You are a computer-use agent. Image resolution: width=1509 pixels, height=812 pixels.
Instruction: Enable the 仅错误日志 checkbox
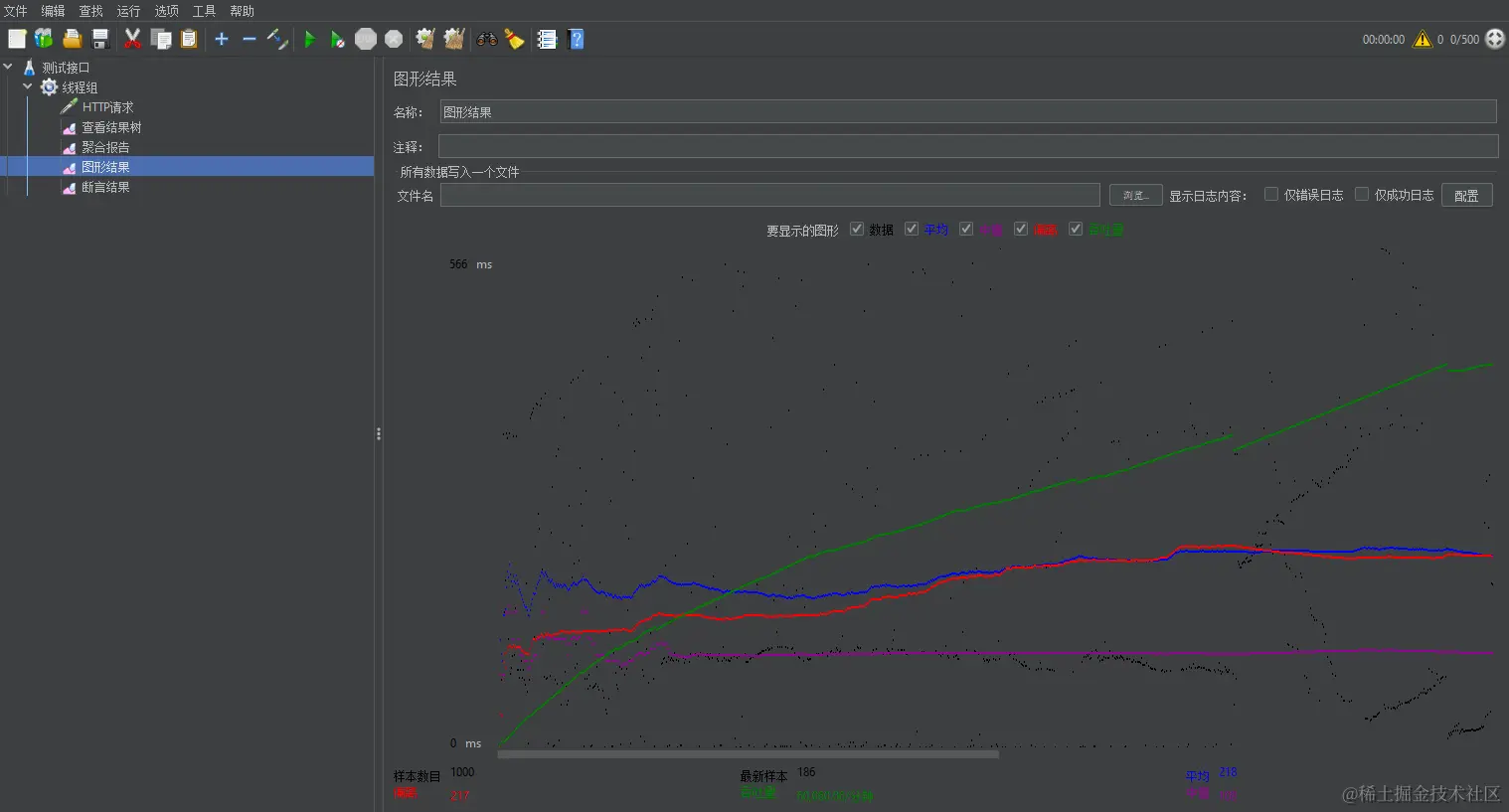tap(1270, 195)
